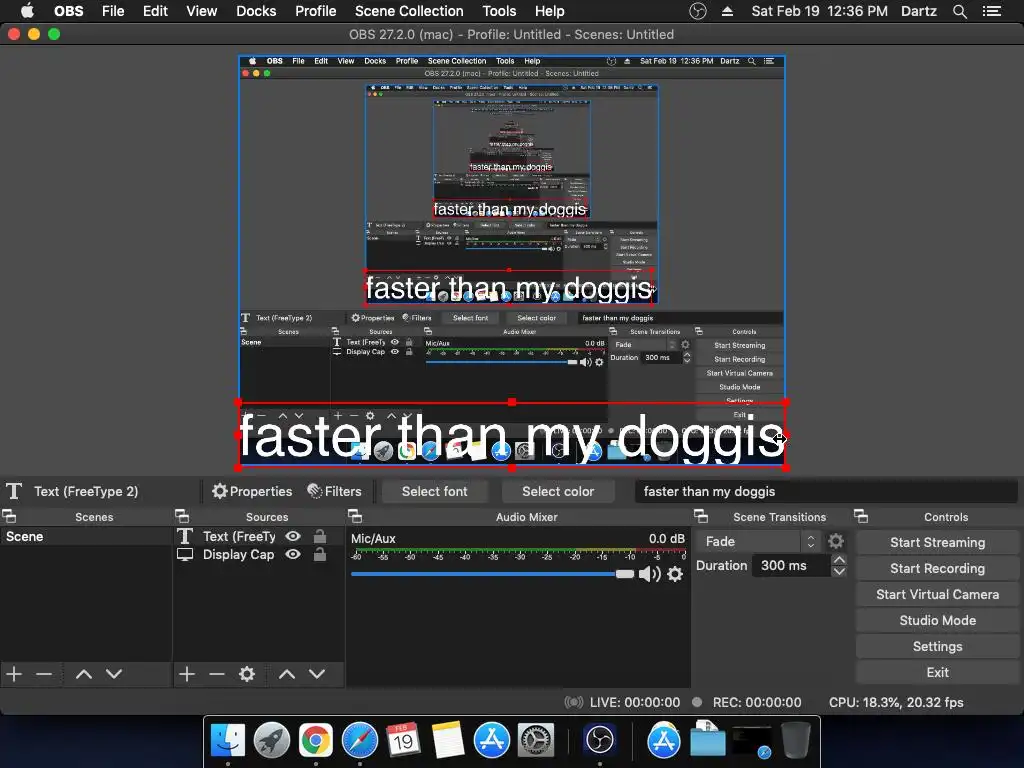Open the Tools menu
Image resolution: width=1024 pixels, height=768 pixels.
pos(499,11)
